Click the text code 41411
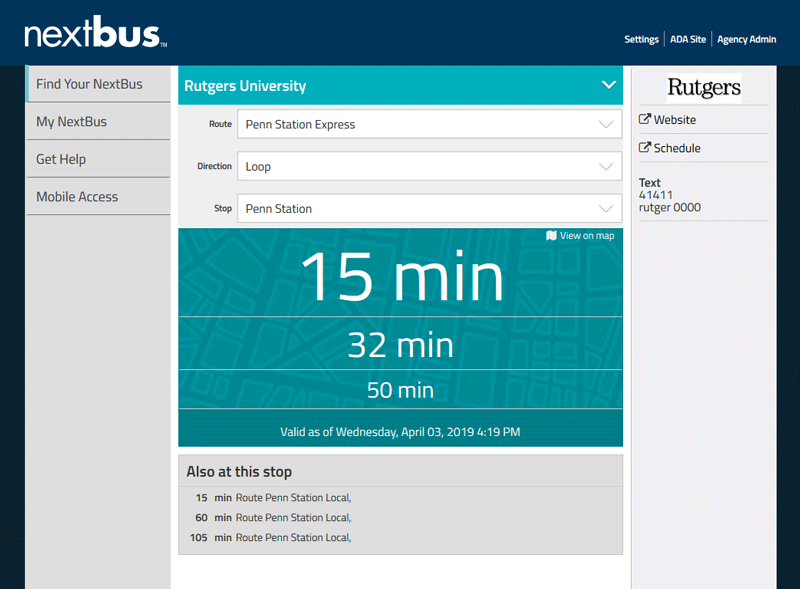This screenshot has height=589, width=800. 656,195
